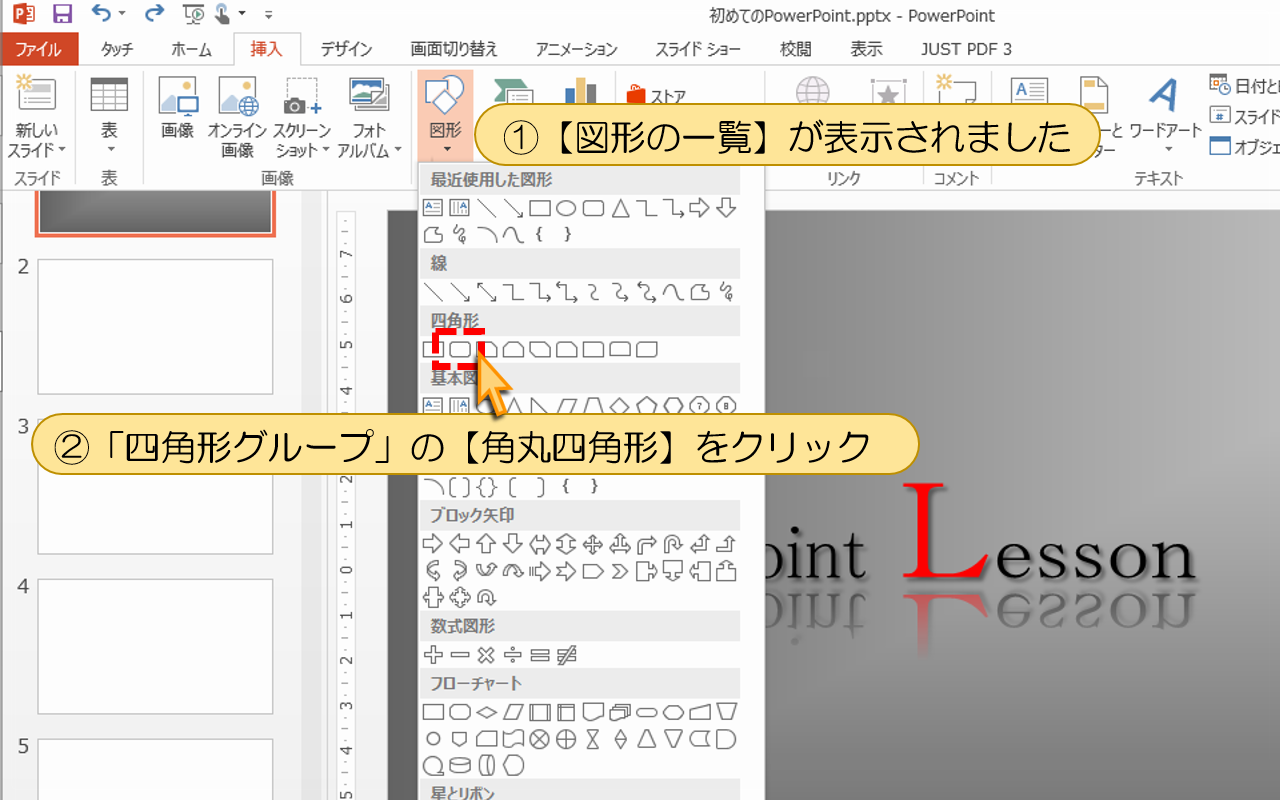Pick the snip diagonal corner rectangle shape

pyautogui.click(x=540, y=349)
